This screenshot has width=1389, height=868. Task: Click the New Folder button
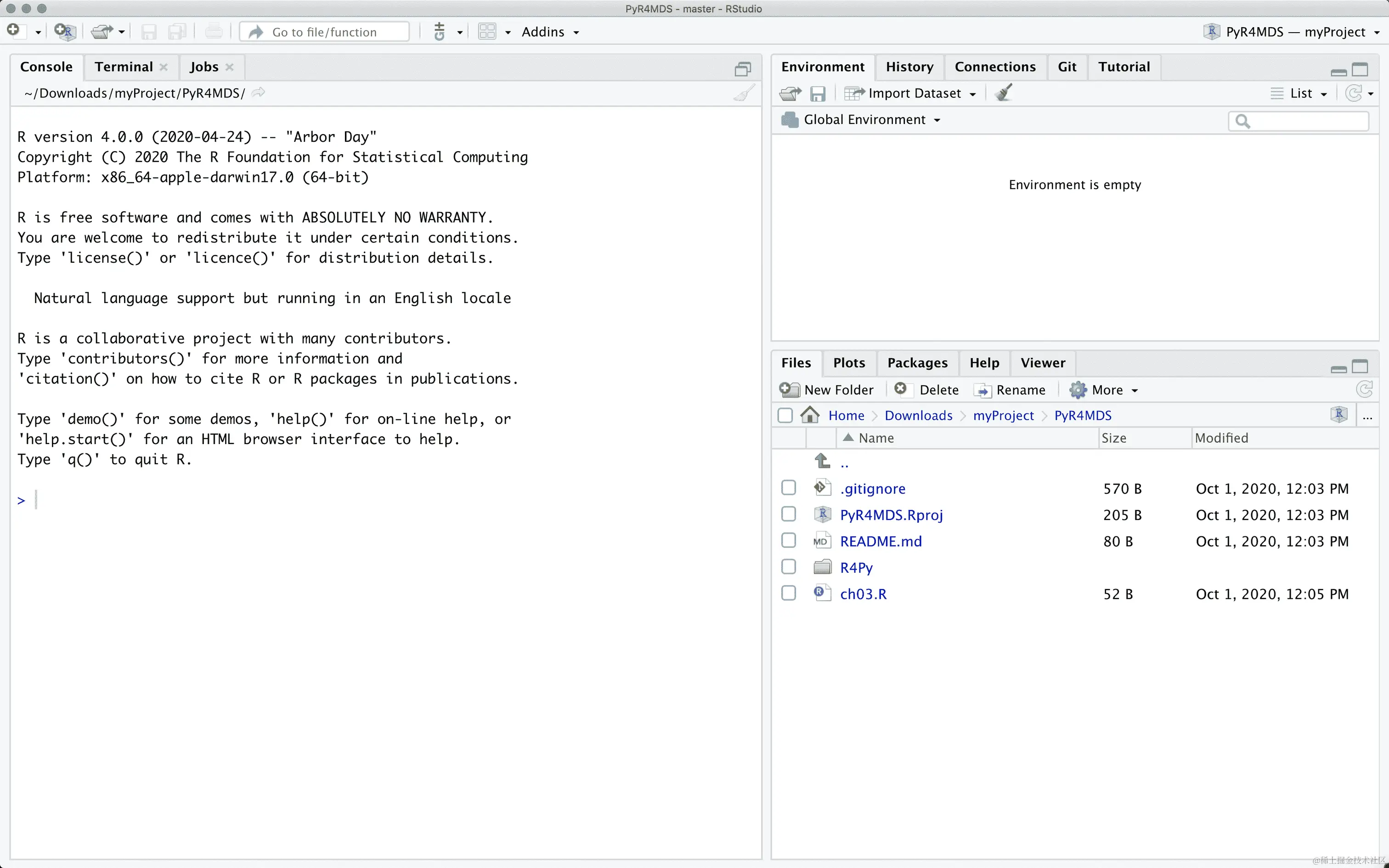click(827, 390)
